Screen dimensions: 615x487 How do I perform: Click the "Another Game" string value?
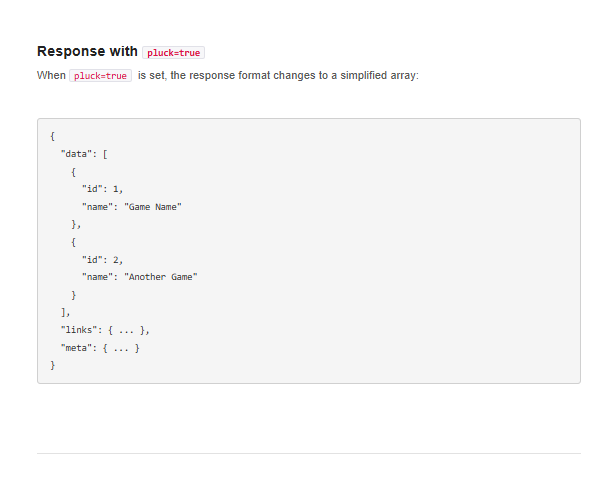click(161, 277)
